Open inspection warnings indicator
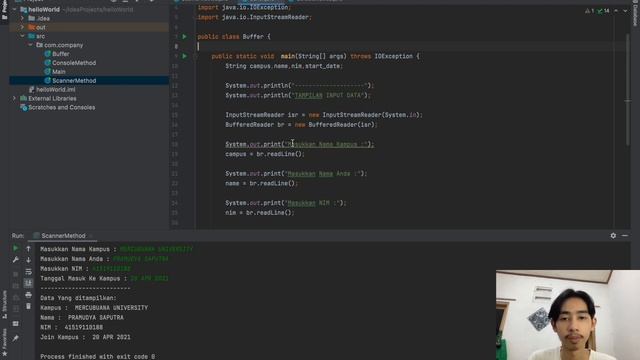The width and height of the screenshot is (640, 360). tap(590, 11)
